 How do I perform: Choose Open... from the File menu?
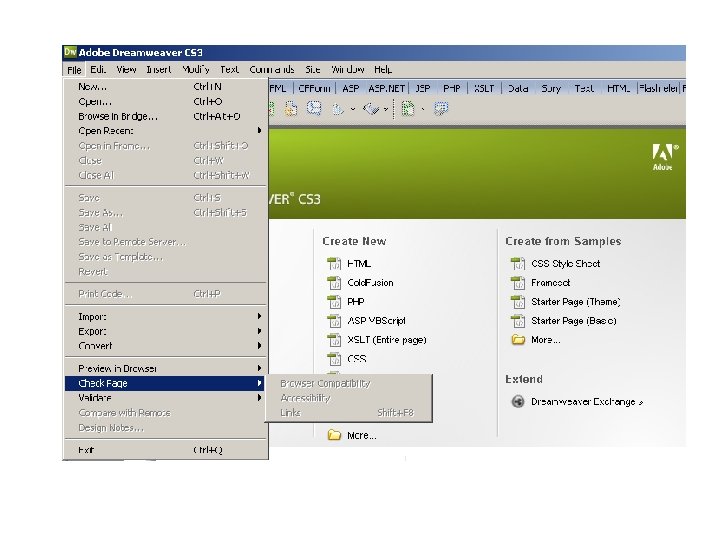point(165,101)
